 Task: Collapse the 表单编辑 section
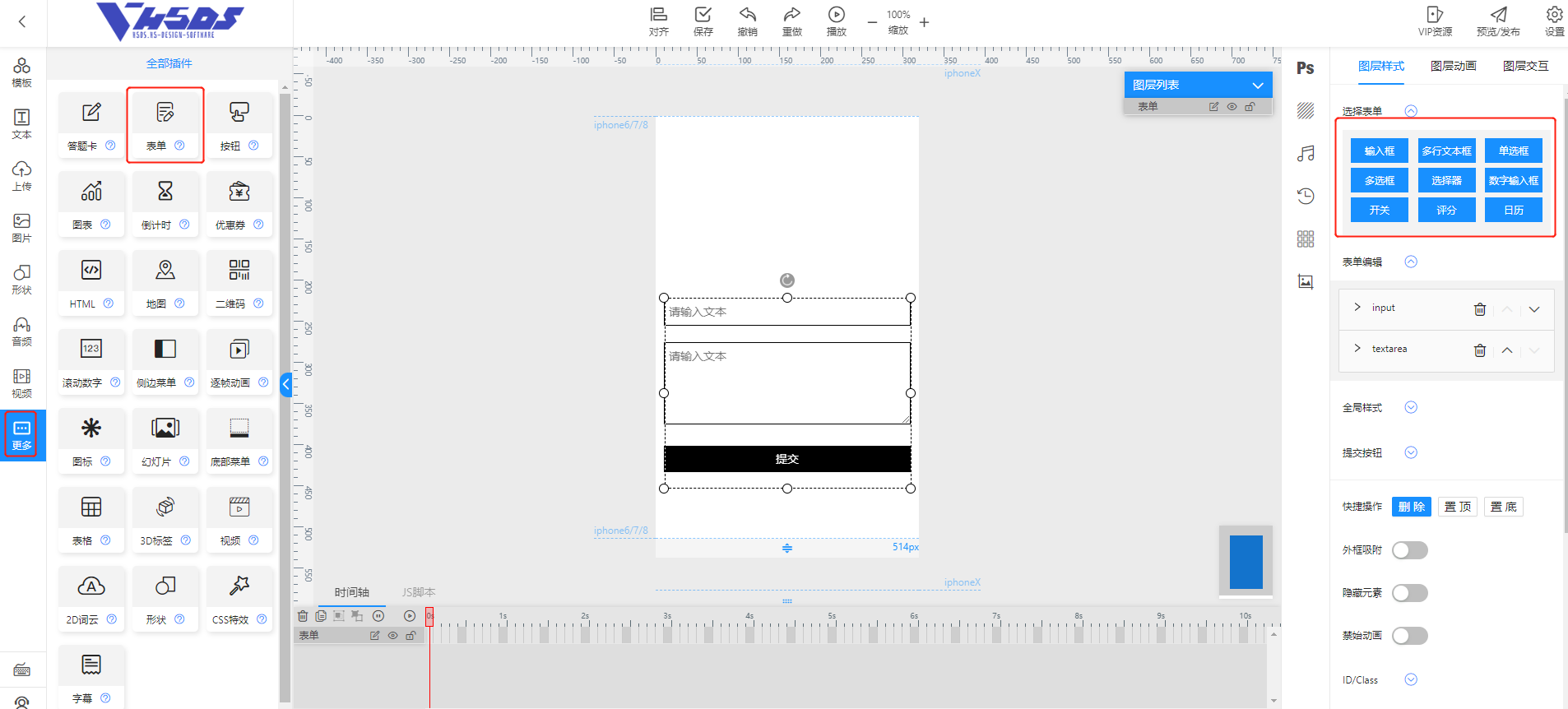point(1411,262)
